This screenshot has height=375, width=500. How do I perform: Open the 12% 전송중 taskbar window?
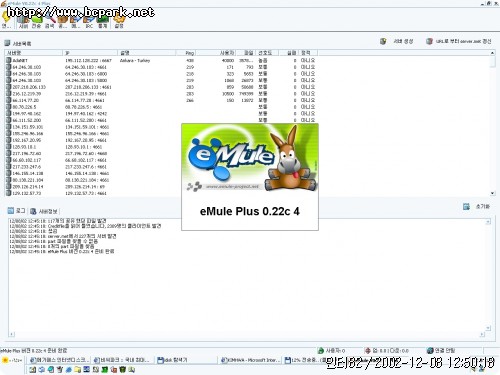[305, 360]
